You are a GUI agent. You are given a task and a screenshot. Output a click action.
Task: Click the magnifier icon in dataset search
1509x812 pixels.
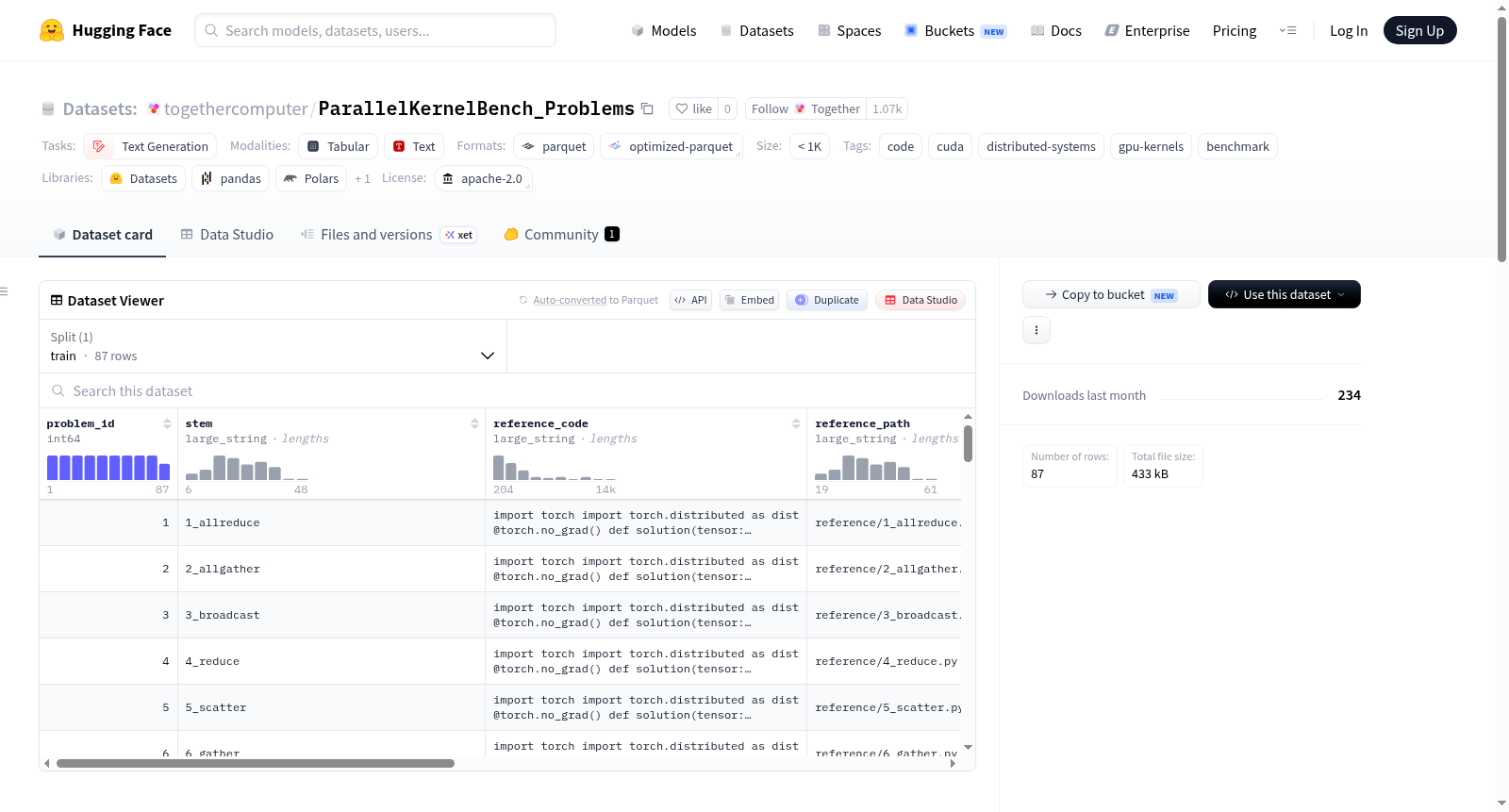[58, 390]
